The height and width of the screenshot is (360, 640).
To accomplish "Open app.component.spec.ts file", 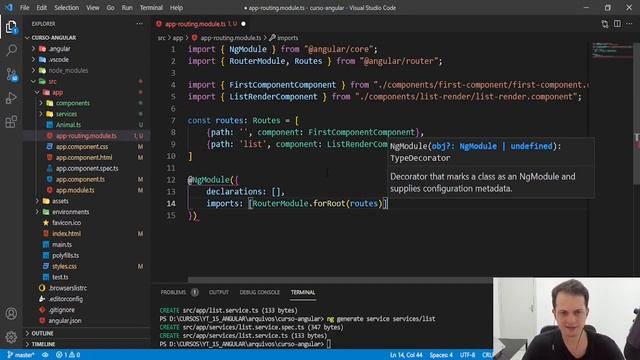I will point(87,168).
